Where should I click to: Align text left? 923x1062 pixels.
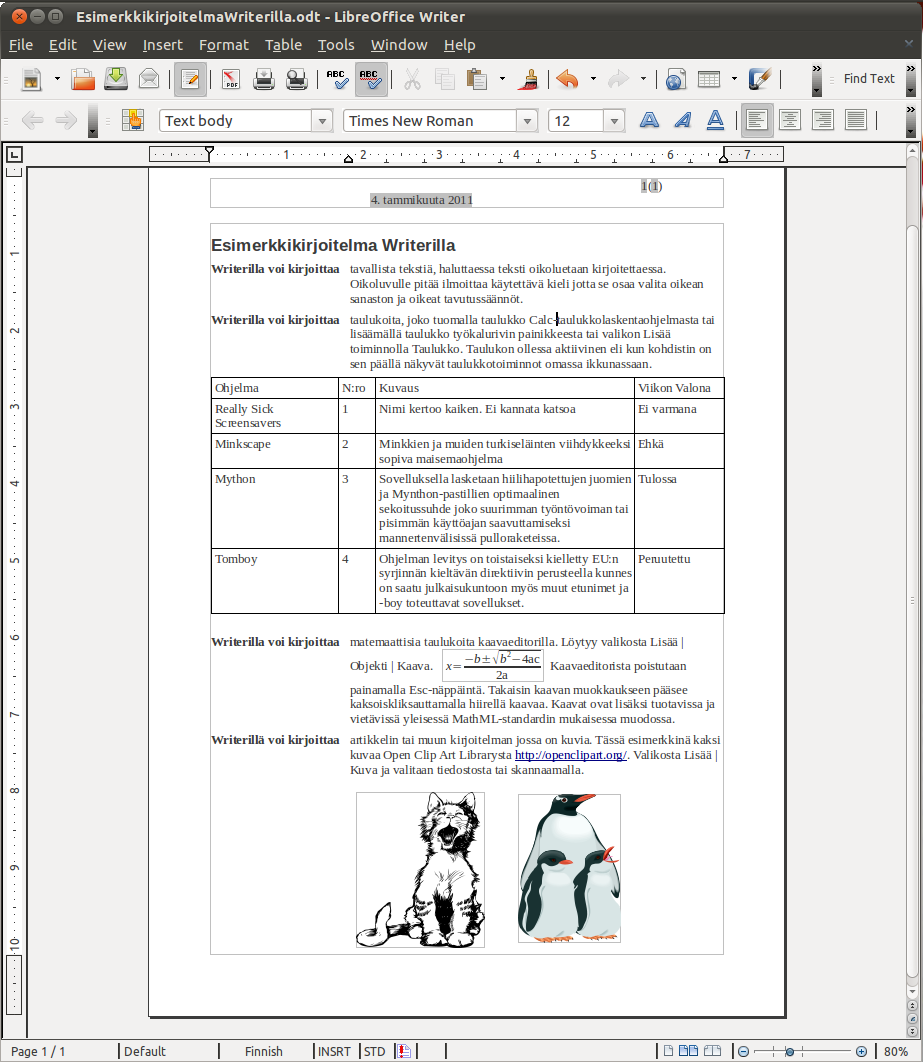[x=757, y=121]
